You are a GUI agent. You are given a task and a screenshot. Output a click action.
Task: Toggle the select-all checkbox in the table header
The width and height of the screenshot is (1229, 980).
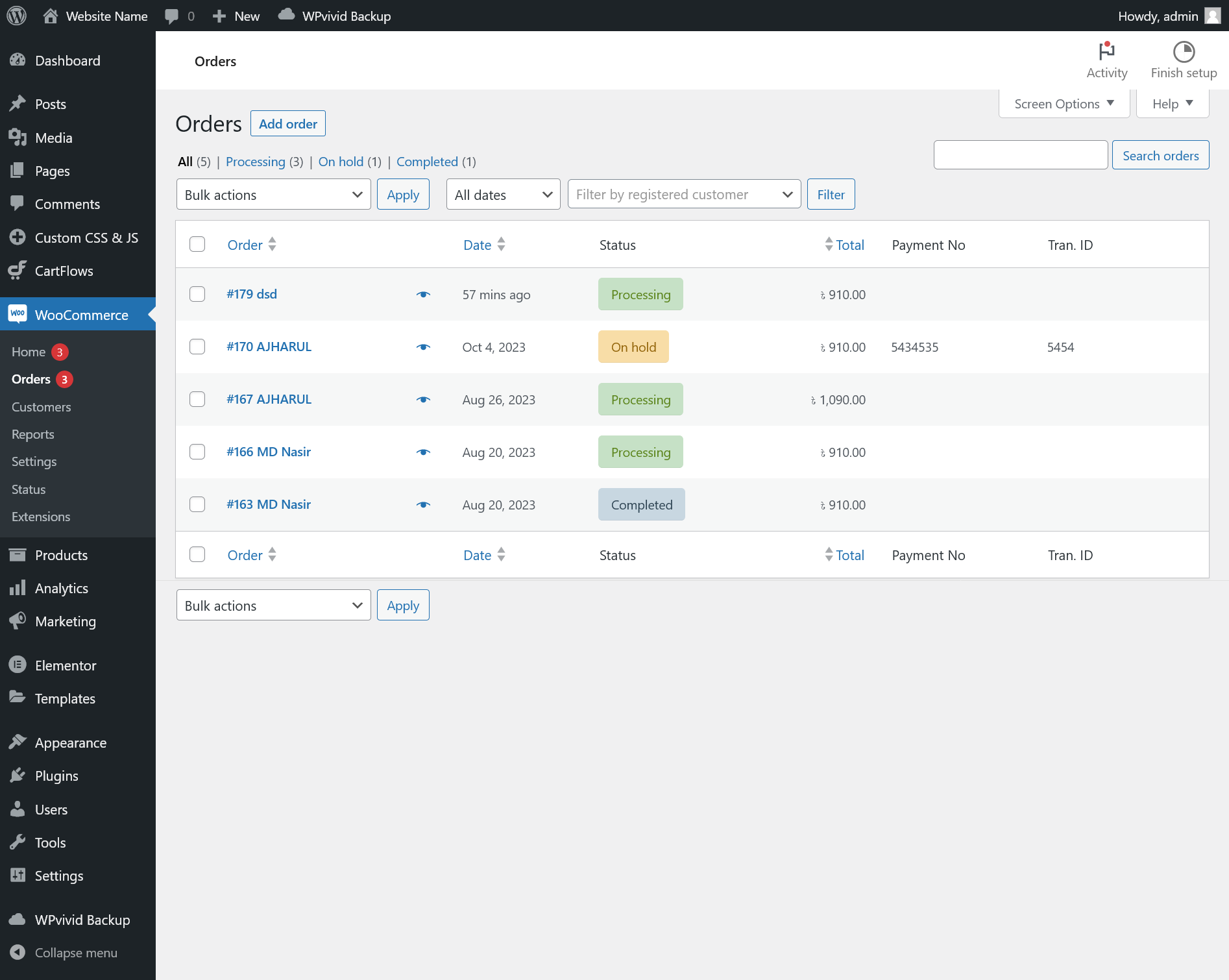pos(197,244)
